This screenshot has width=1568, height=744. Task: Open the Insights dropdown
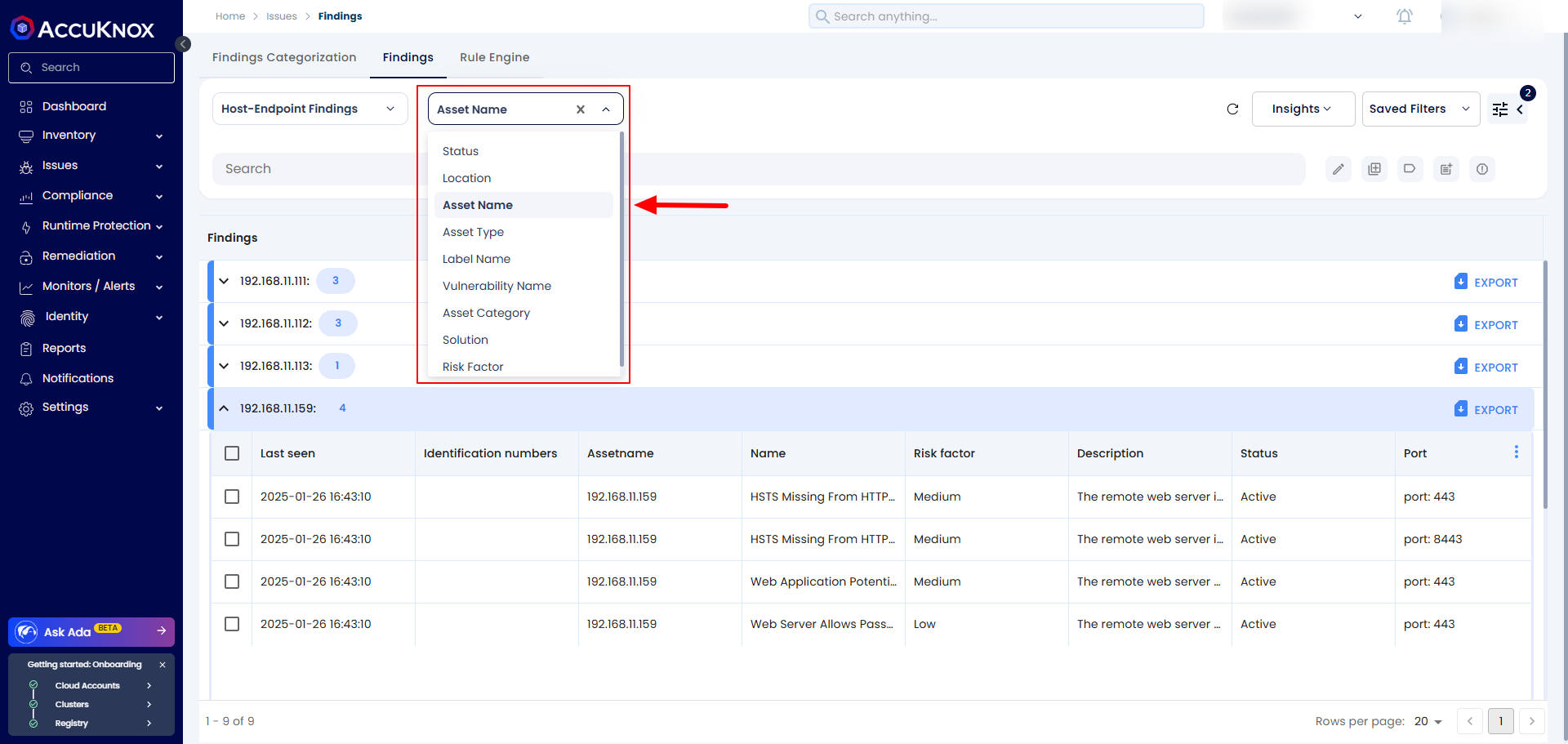(1303, 109)
